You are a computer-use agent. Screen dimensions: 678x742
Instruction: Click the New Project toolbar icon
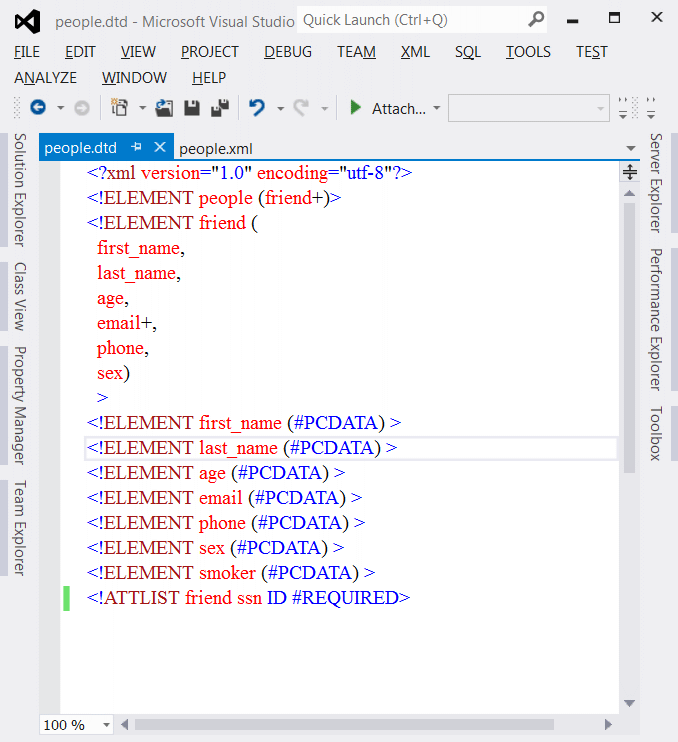click(x=119, y=107)
